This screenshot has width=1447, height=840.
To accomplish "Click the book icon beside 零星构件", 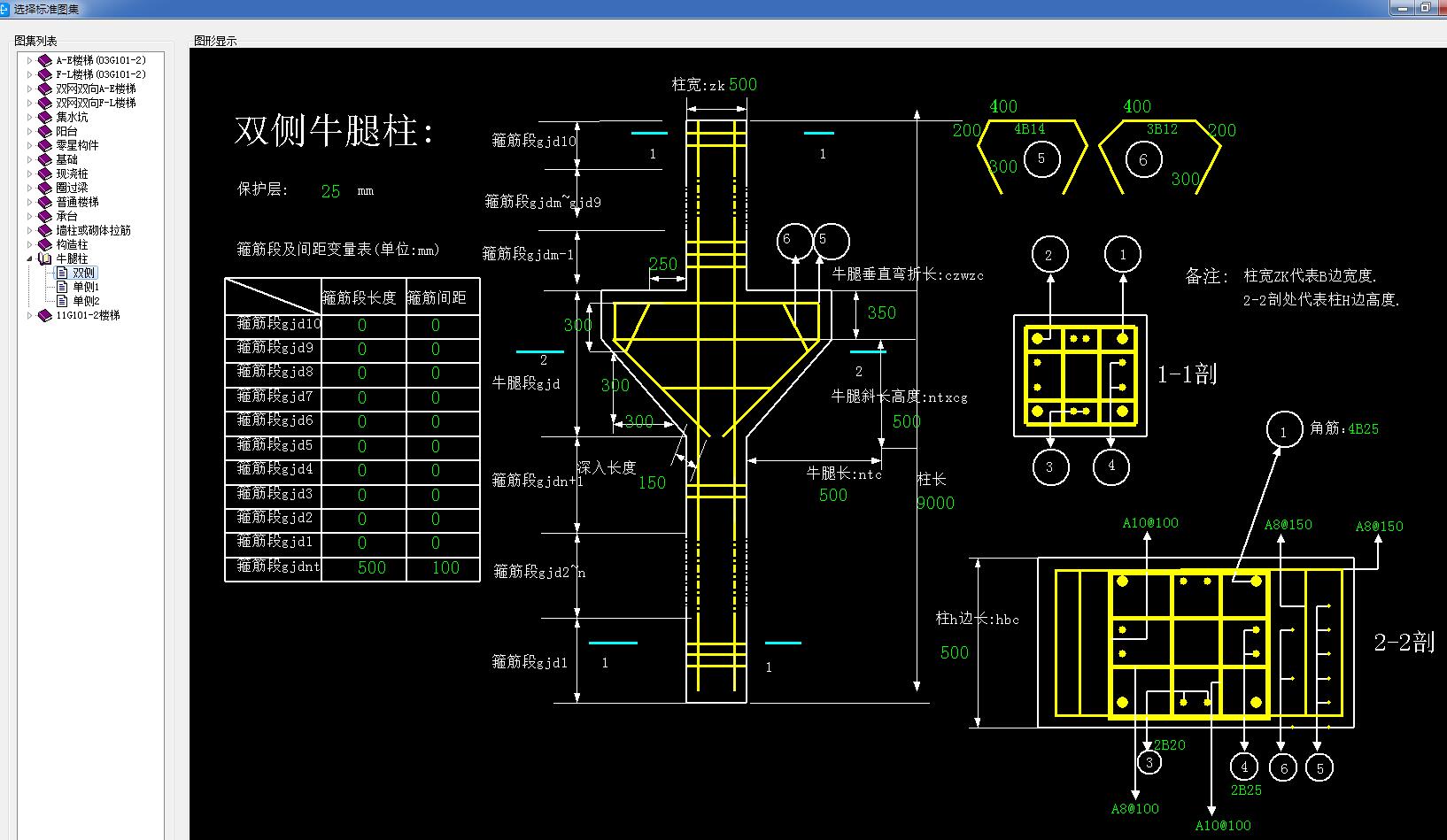I will click(45, 145).
